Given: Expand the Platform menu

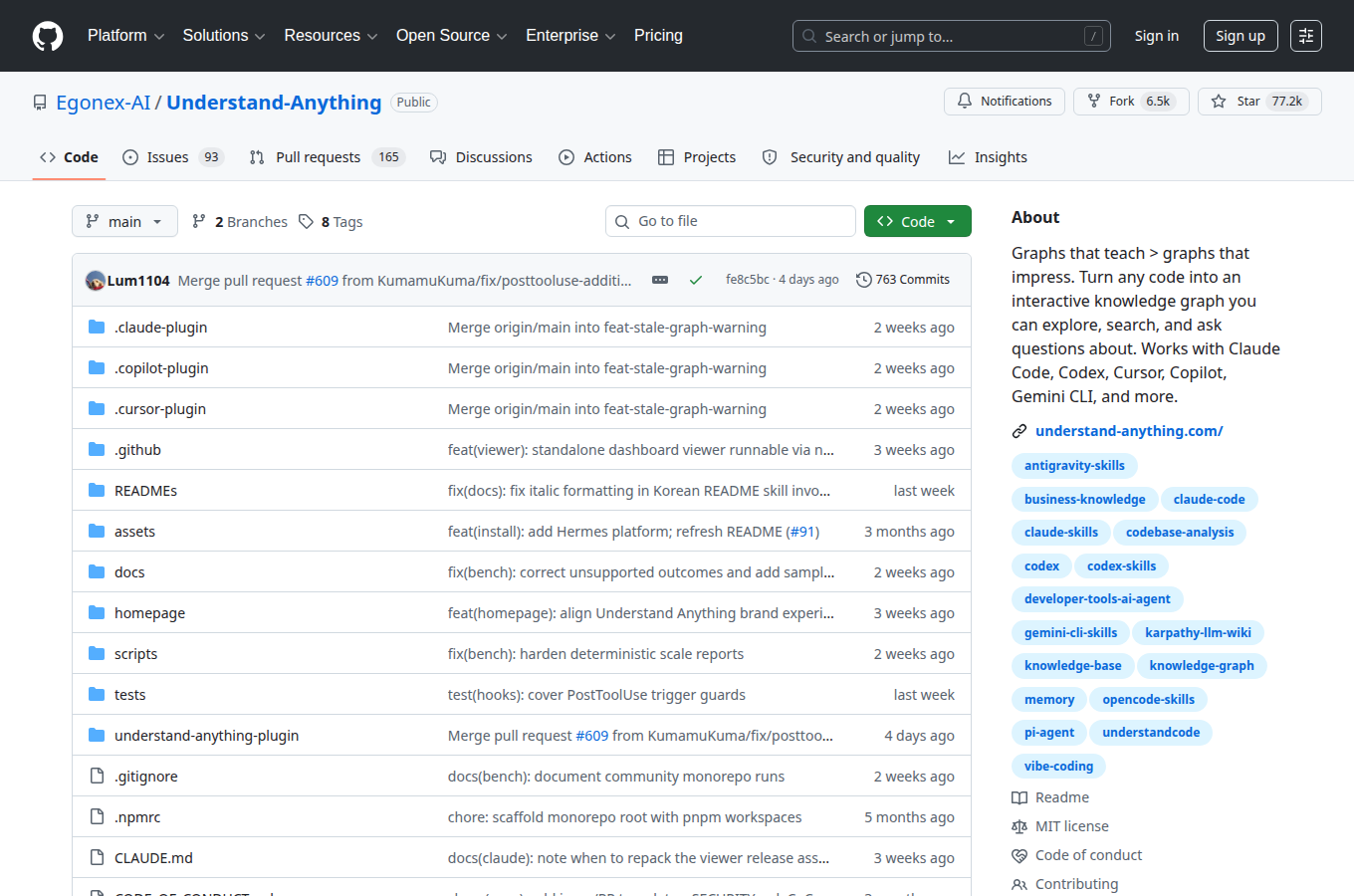Looking at the screenshot, I should [125, 36].
